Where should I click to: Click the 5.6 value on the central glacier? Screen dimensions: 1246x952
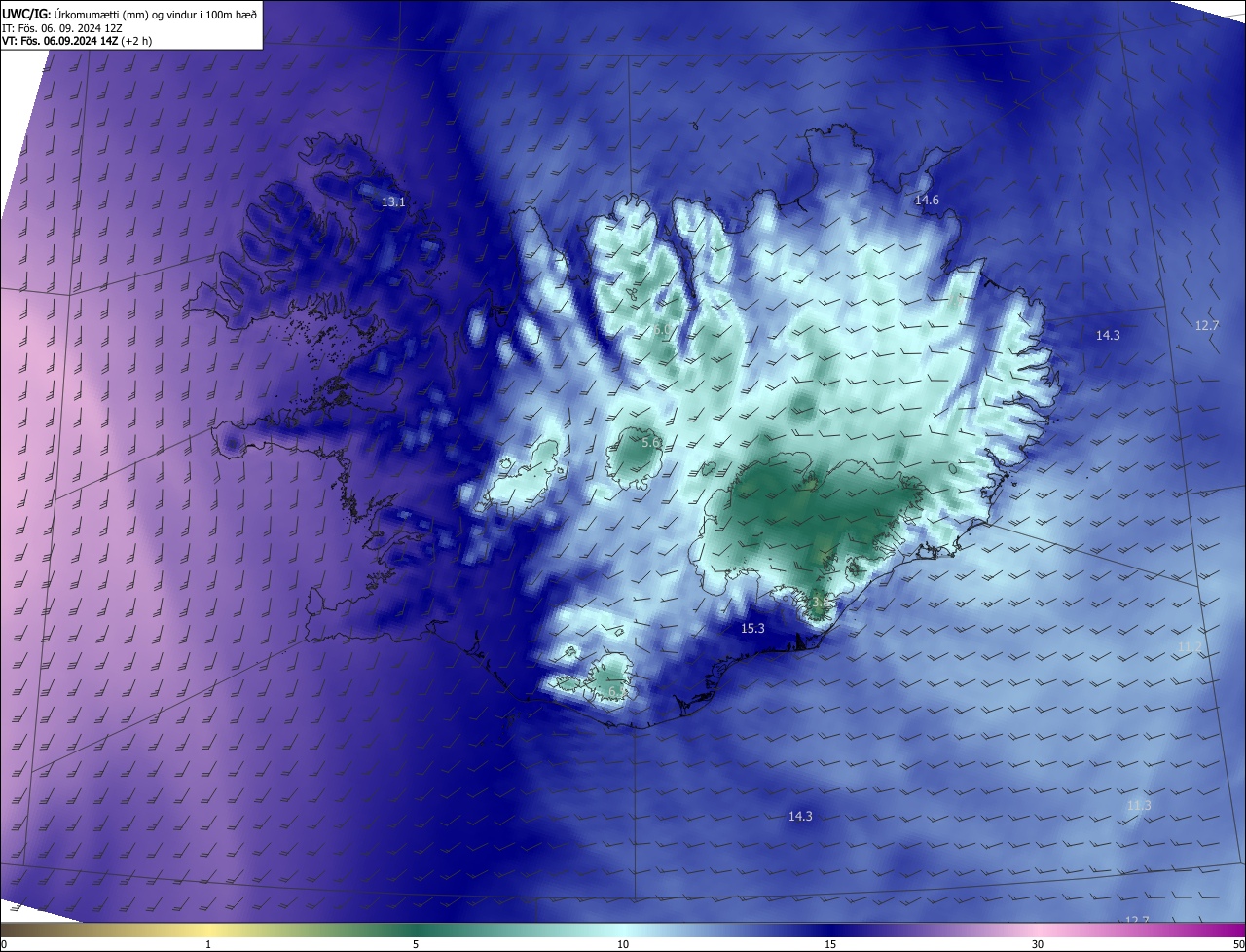pos(651,442)
